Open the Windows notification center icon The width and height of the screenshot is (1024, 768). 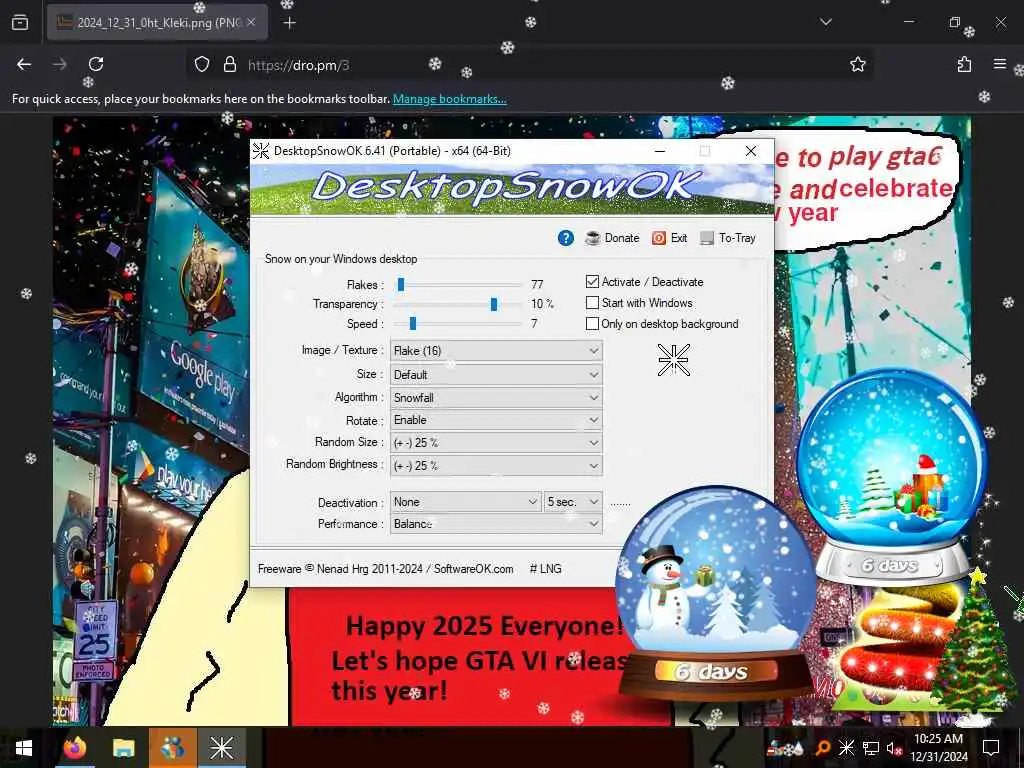pos(991,748)
